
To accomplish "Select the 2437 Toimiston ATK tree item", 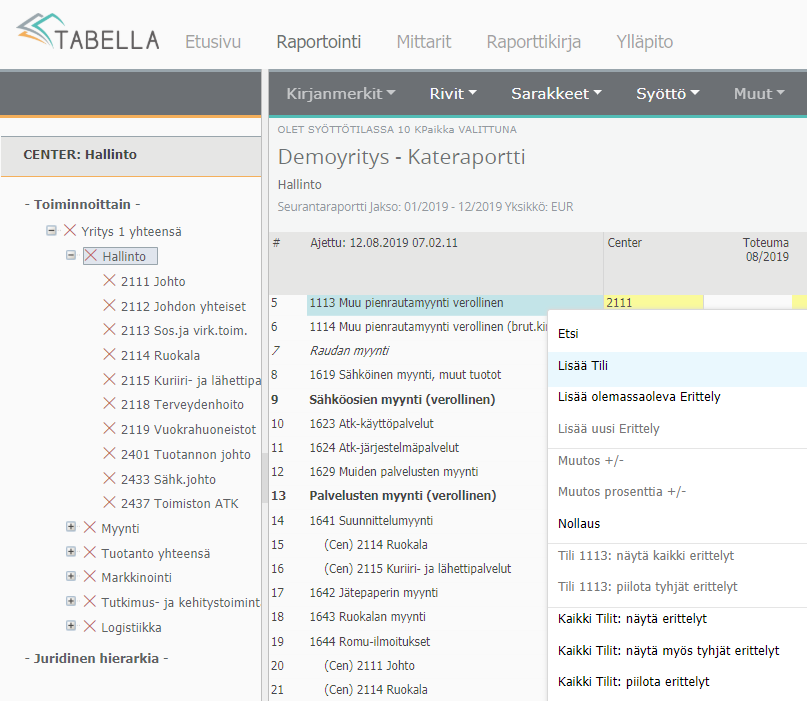I will tap(179, 503).
